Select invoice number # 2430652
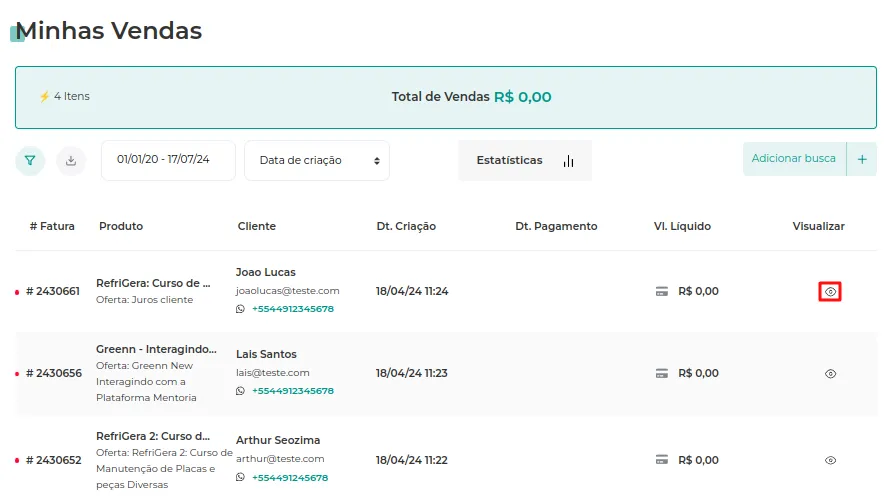889x501 pixels. click(x=54, y=460)
